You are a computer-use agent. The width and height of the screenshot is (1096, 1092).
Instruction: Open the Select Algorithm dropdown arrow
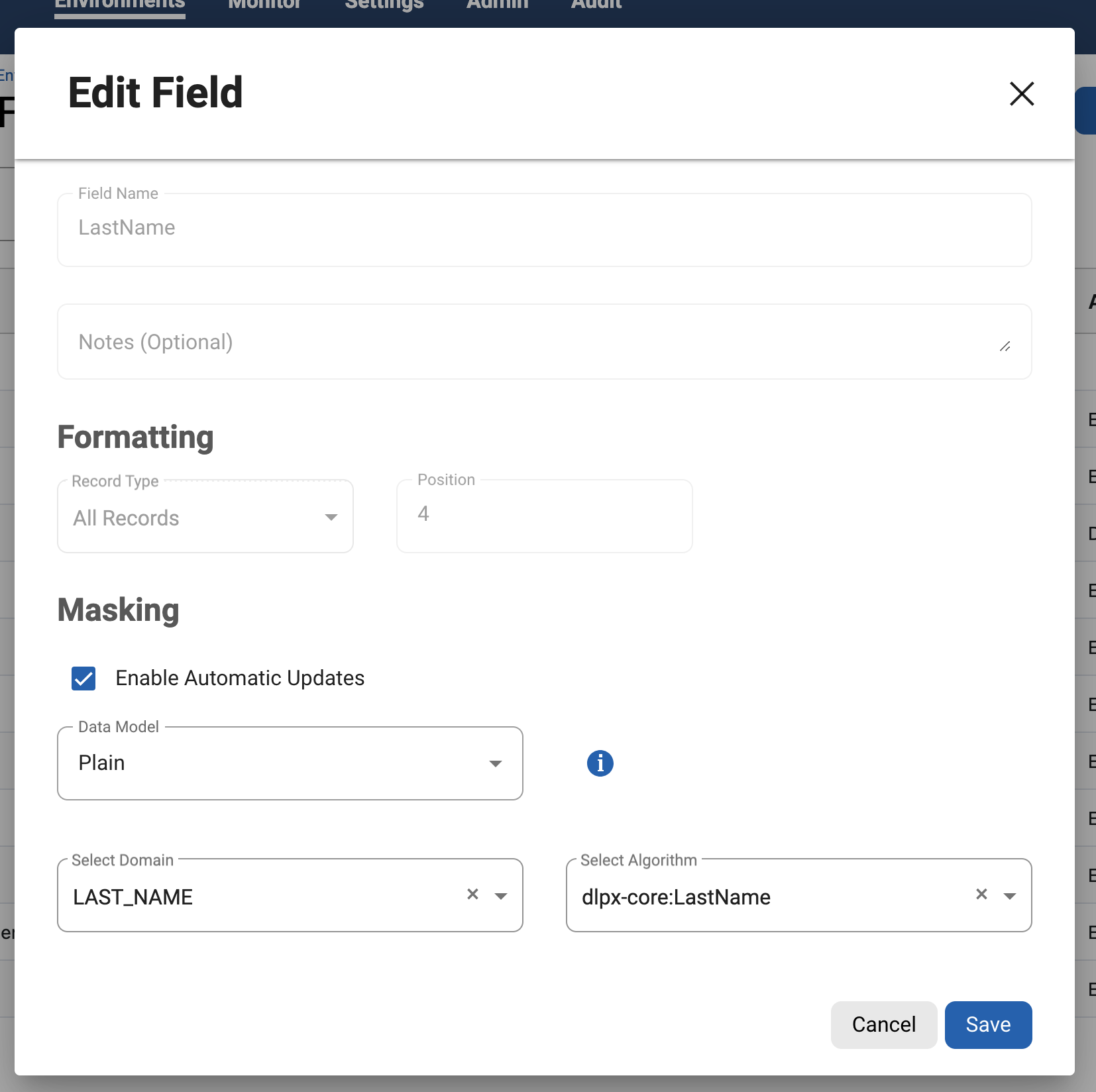pyautogui.click(x=1010, y=897)
